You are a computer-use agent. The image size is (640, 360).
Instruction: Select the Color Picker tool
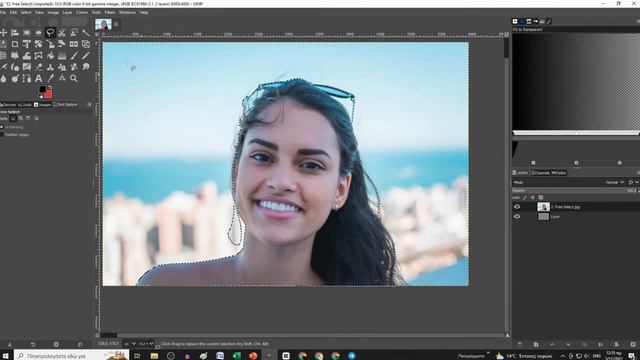coord(50,78)
